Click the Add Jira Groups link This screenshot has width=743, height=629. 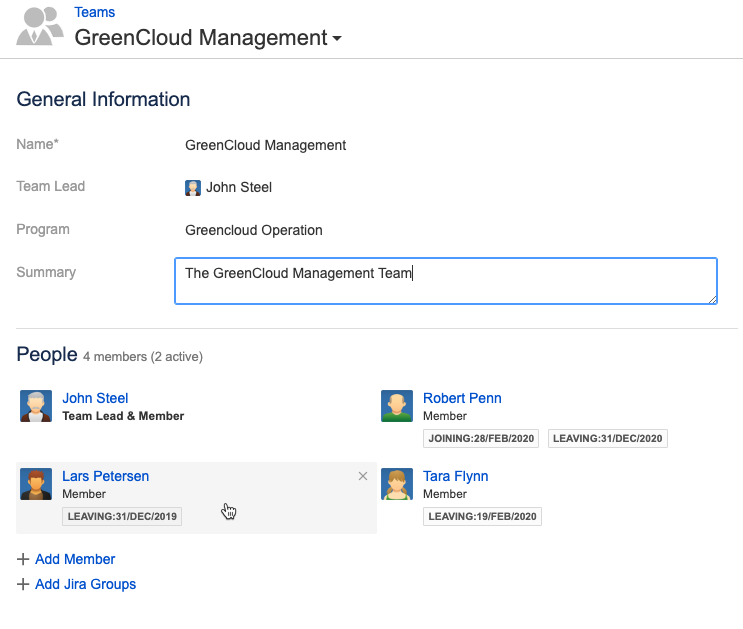85,584
